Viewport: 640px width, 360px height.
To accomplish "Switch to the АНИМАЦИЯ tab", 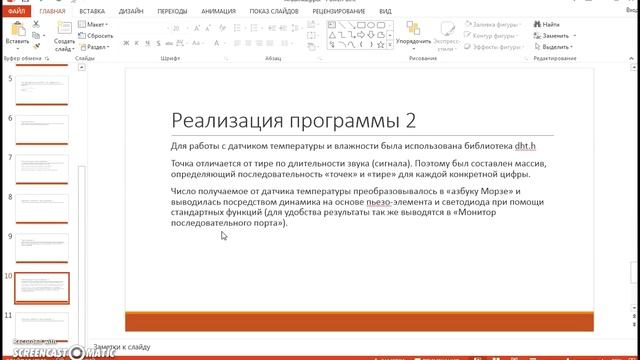I will point(218,11).
